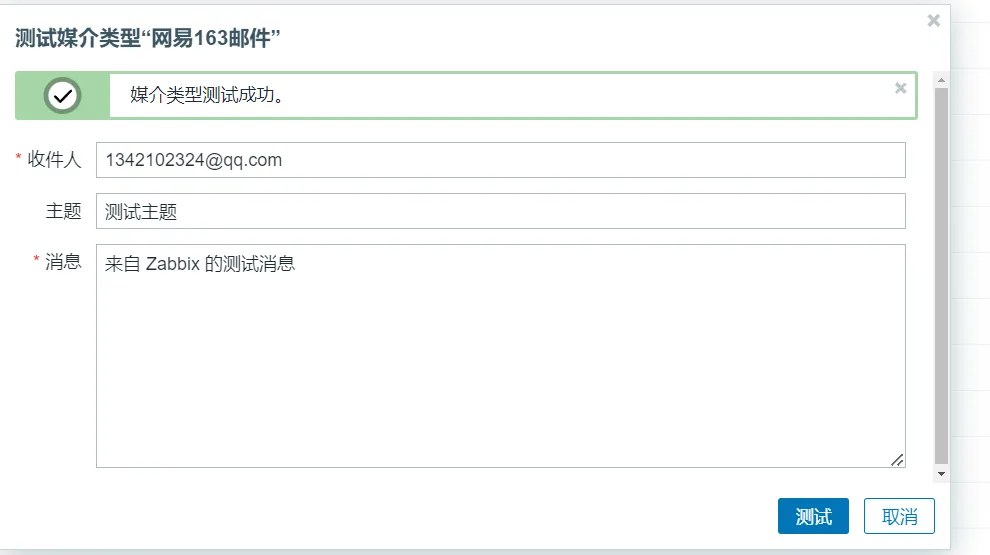This screenshot has width=990, height=555.
Task: Click the red asterisk beside 收件人
Action: point(18,159)
